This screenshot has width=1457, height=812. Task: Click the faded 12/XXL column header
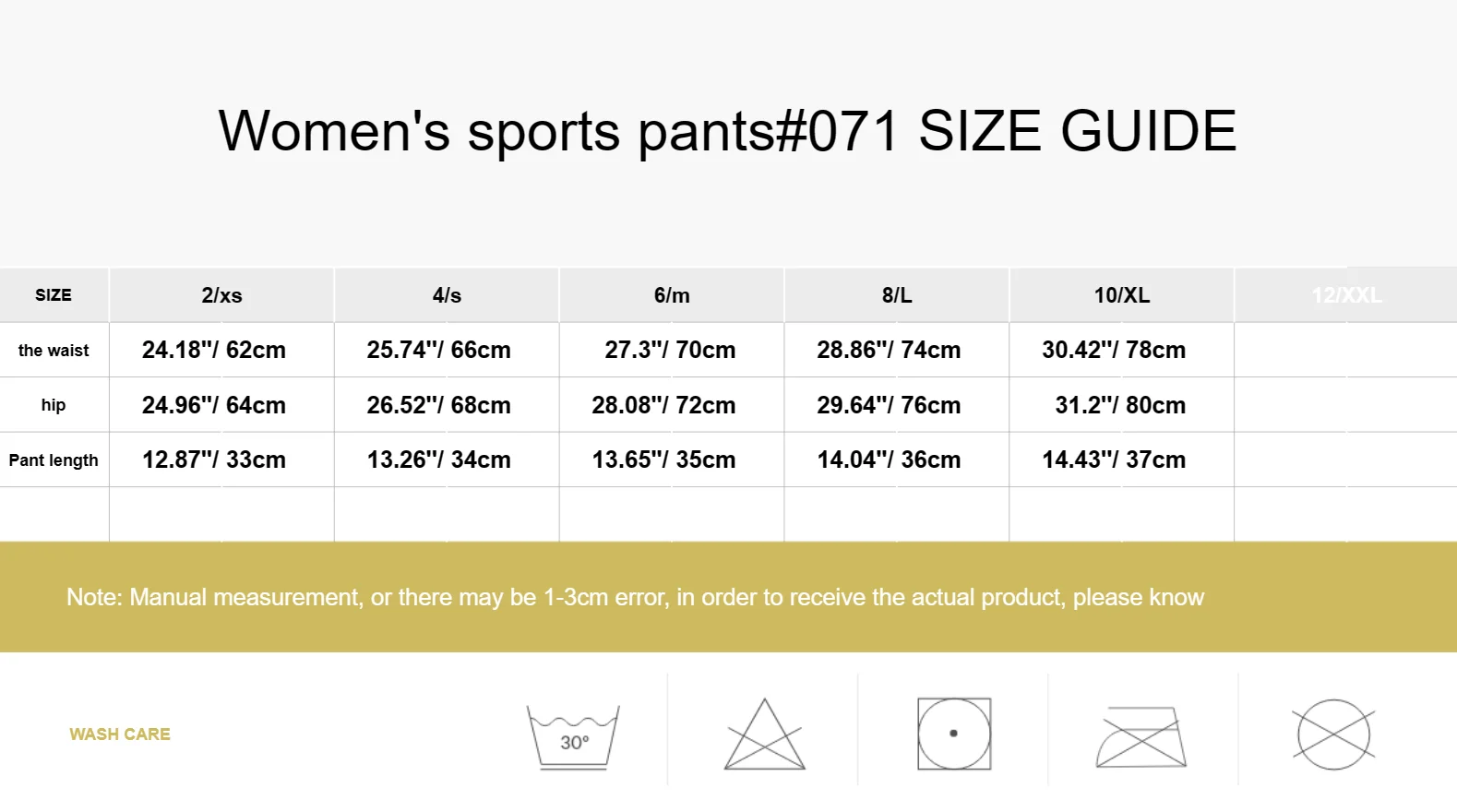pyautogui.click(x=1346, y=295)
